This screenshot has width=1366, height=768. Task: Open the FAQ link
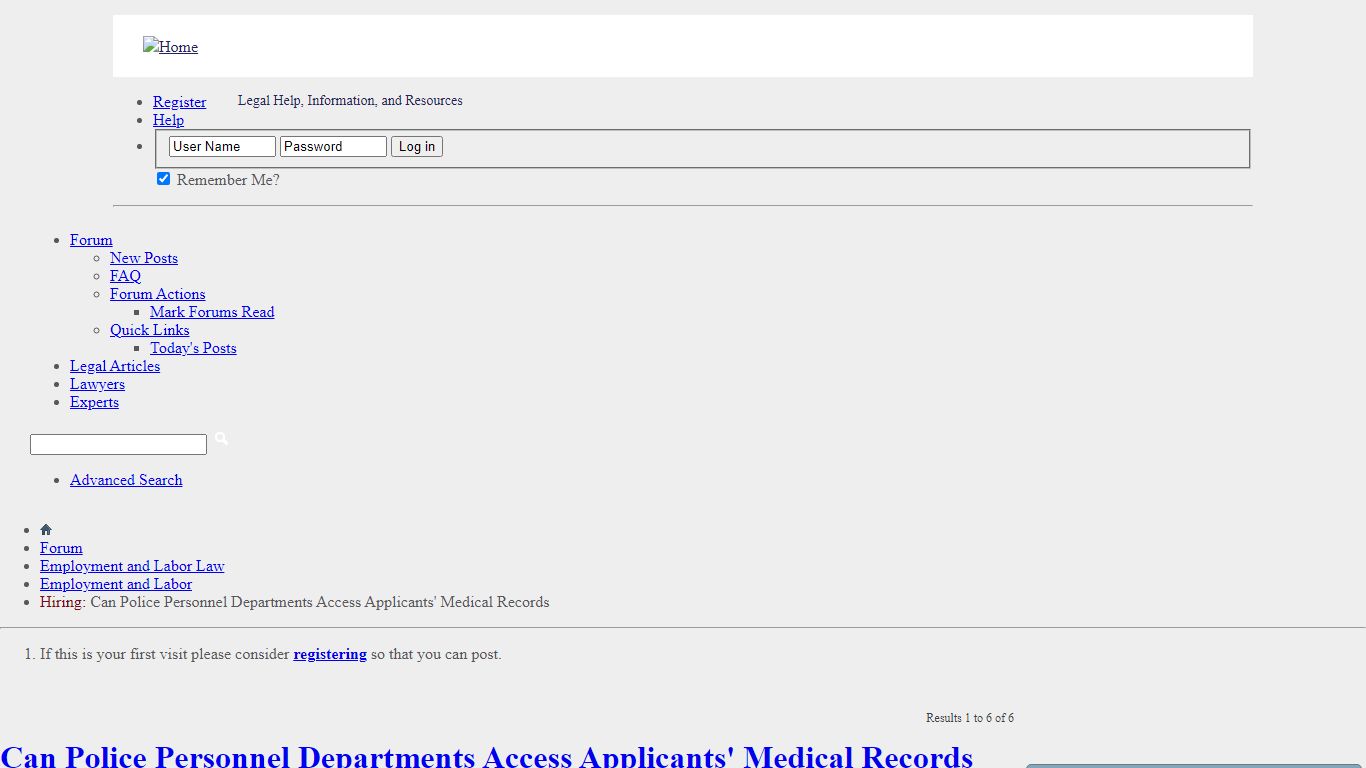click(x=125, y=276)
